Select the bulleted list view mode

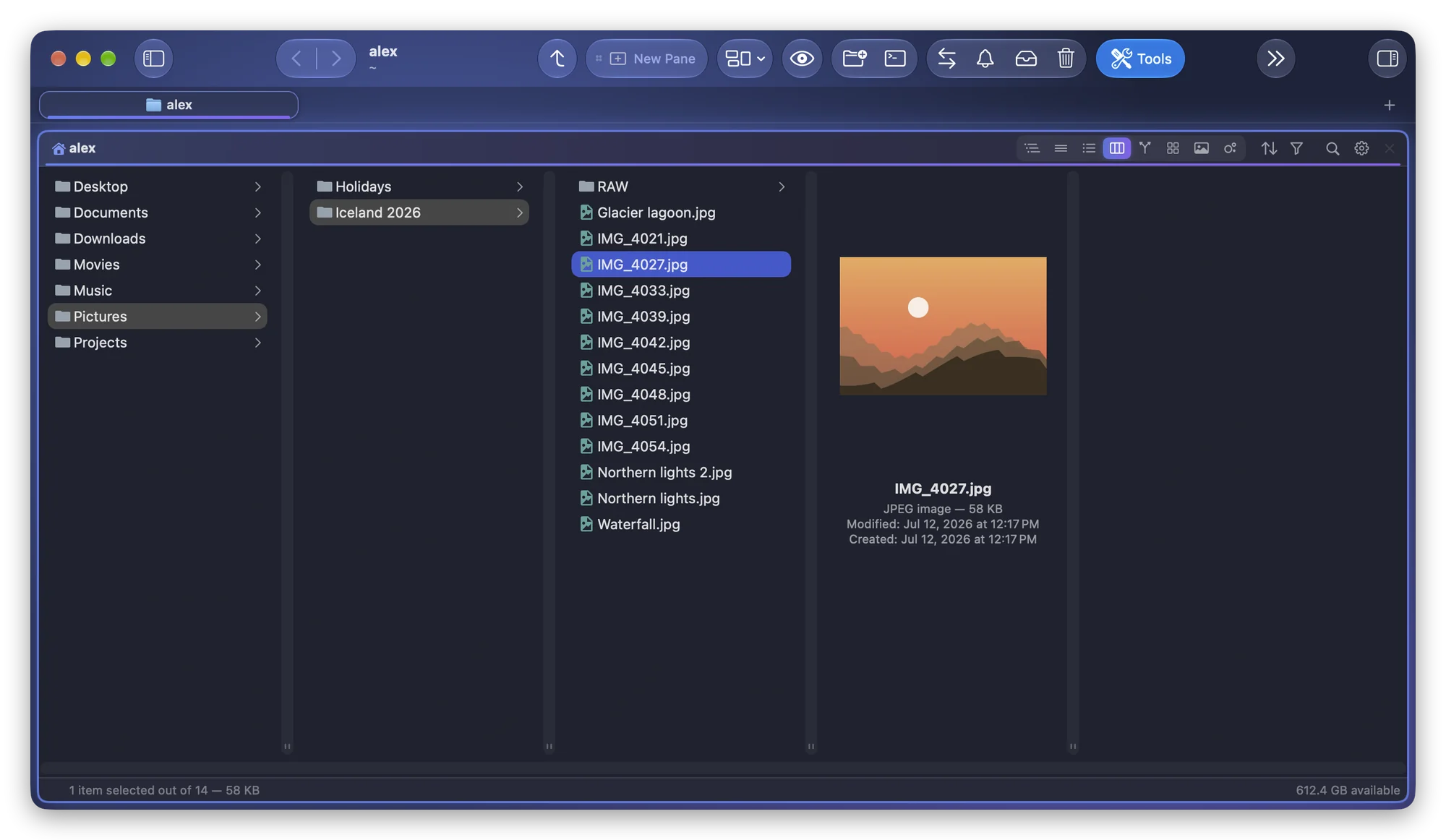click(x=1088, y=148)
